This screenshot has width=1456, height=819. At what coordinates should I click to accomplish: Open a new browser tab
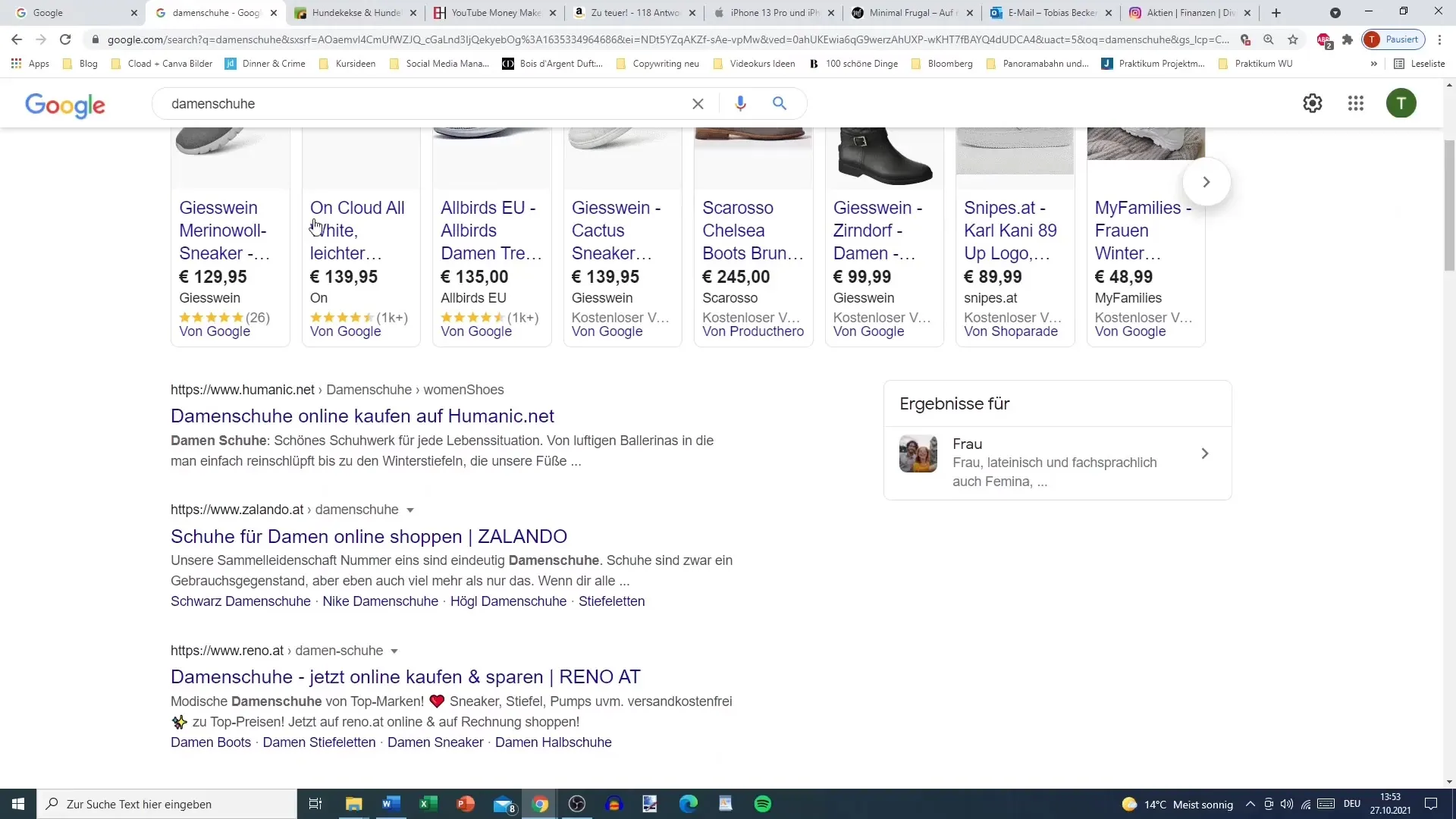click(x=1276, y=13)
